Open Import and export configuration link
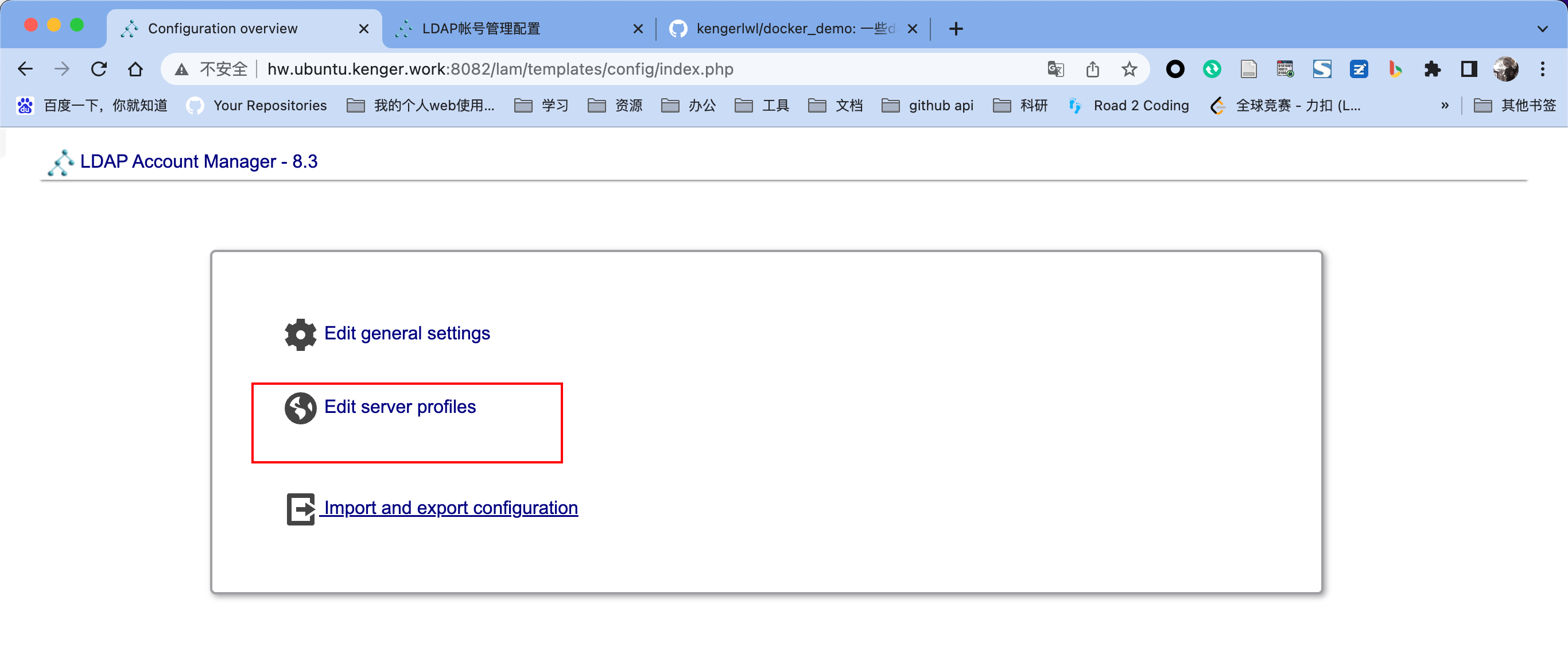 pos(451,508)
